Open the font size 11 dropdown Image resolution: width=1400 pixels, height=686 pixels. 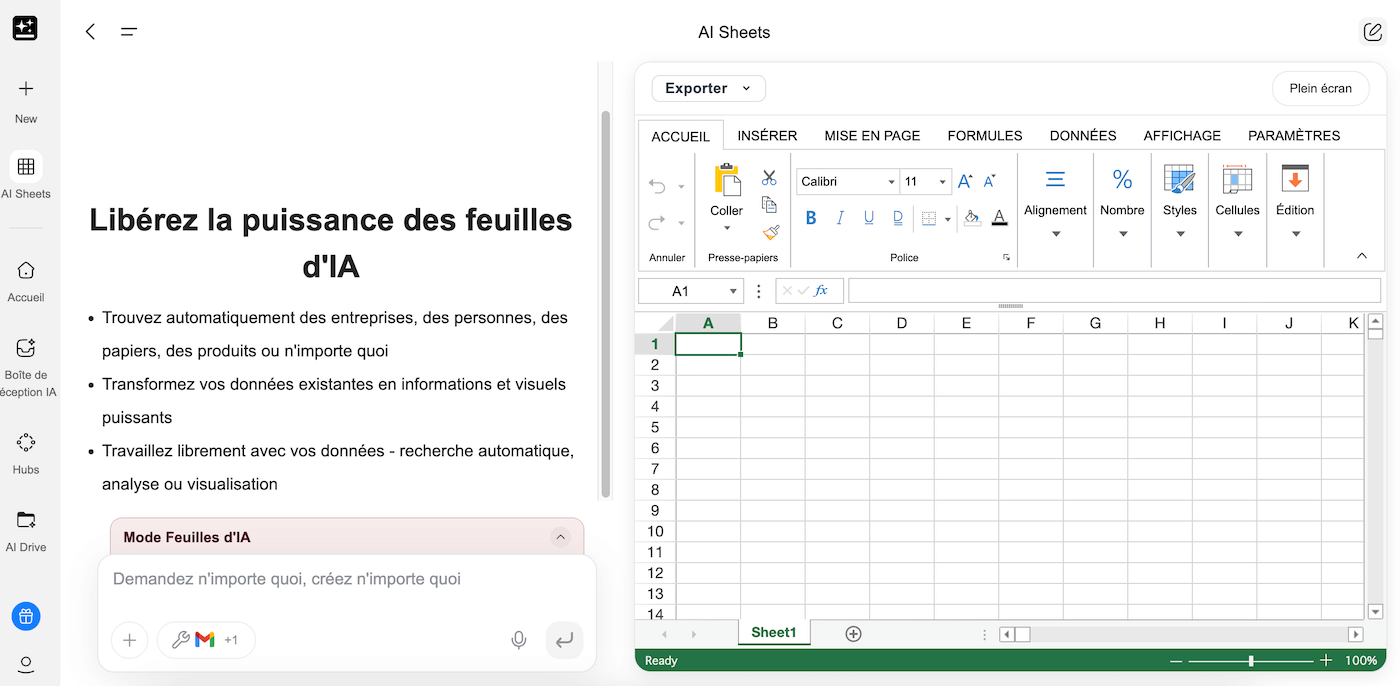pyautogui.click(x=942, y=182)
